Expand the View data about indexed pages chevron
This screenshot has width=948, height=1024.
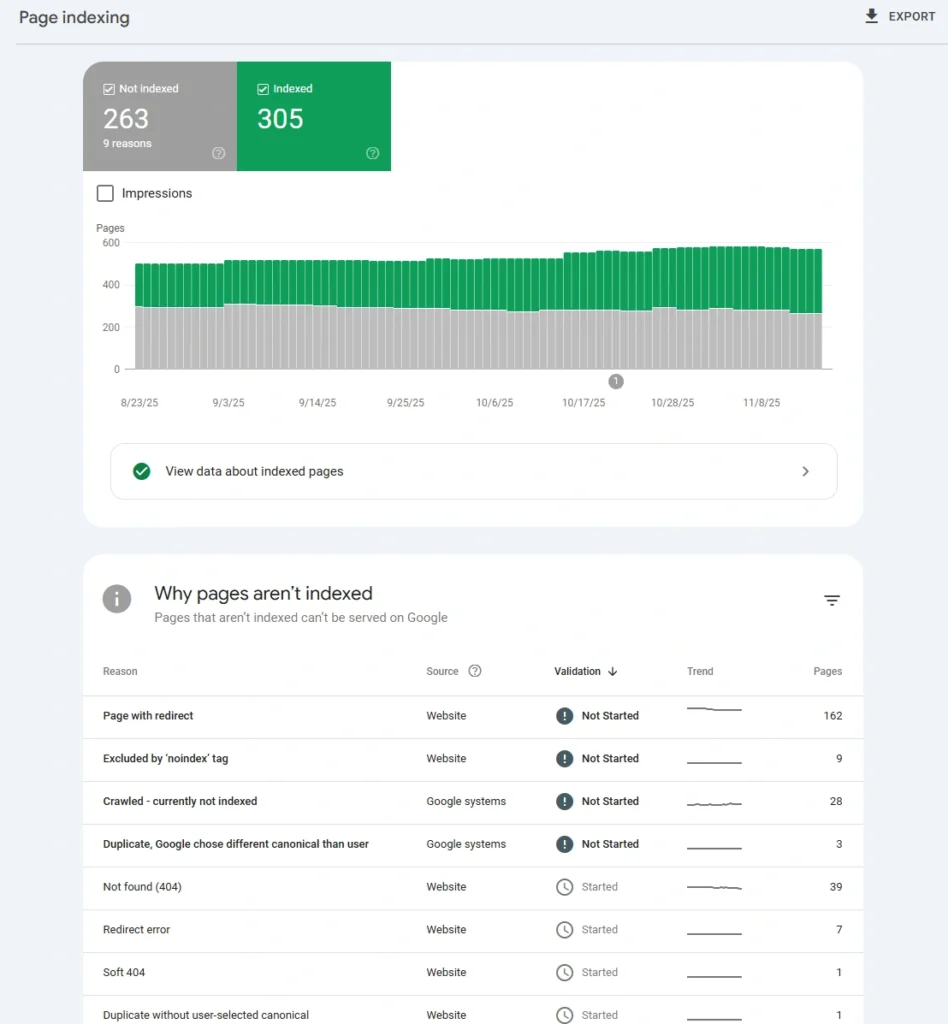coord(805,471)
